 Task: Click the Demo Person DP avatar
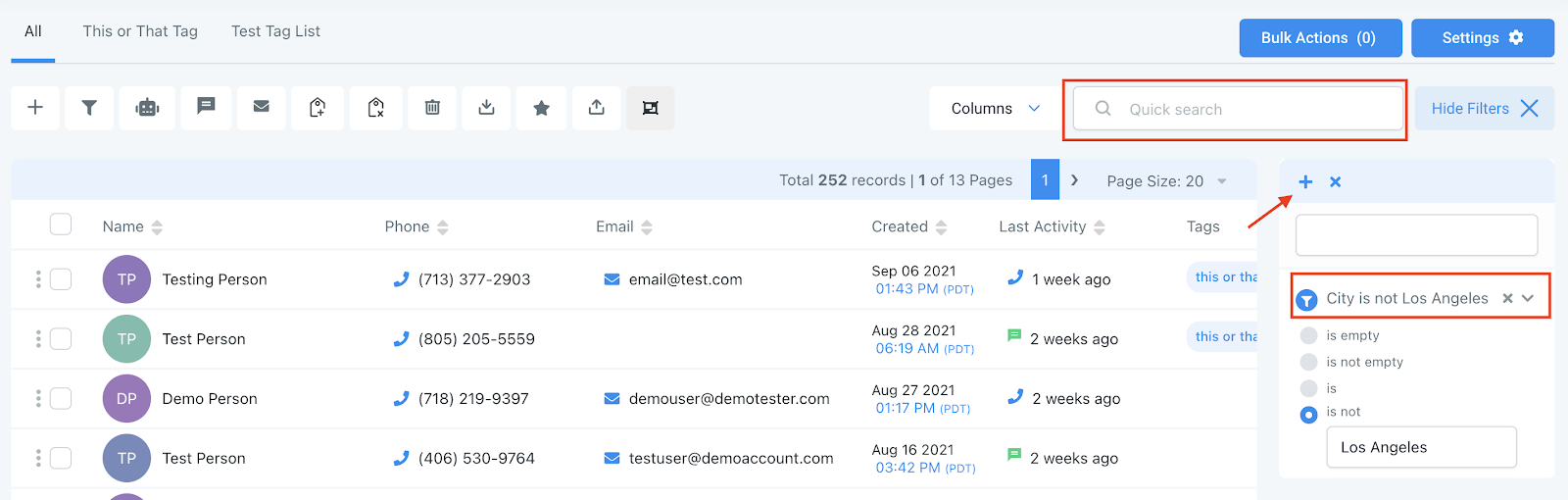pos(126,399)
